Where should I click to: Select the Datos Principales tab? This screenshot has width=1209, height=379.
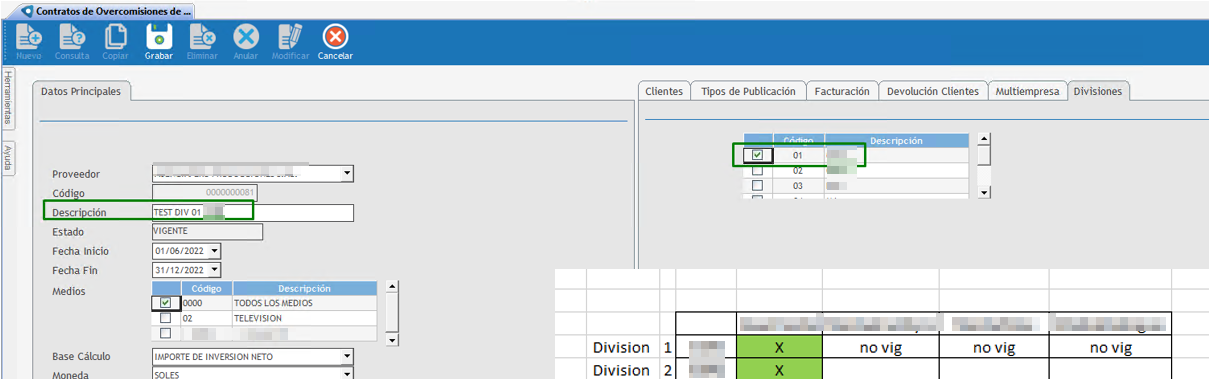81,91
